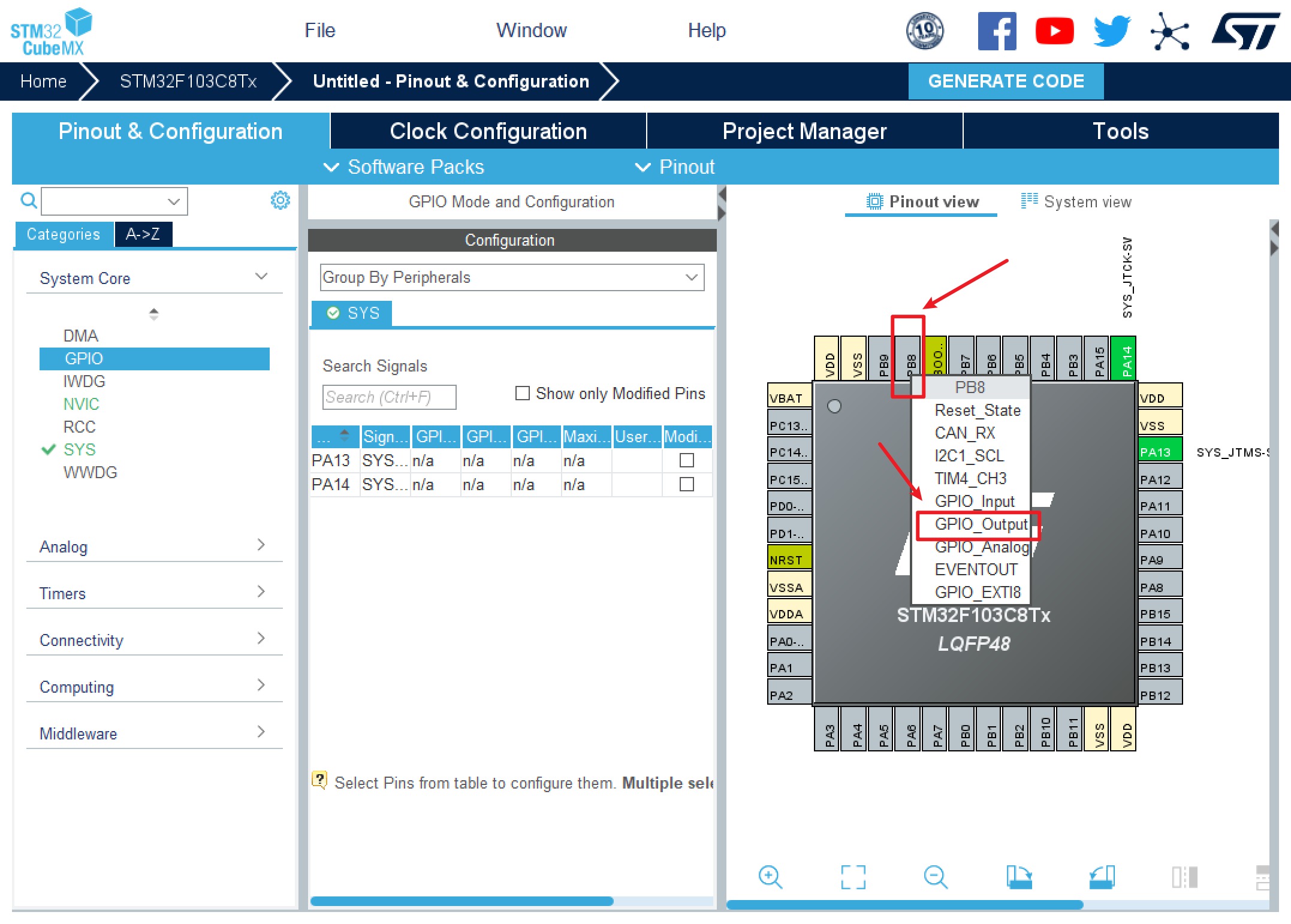Image resolution: width=1291 pixels, height=924 pixels.
Task: Click the pinout horizontal scrollbar
Action: tap(904, 905)
